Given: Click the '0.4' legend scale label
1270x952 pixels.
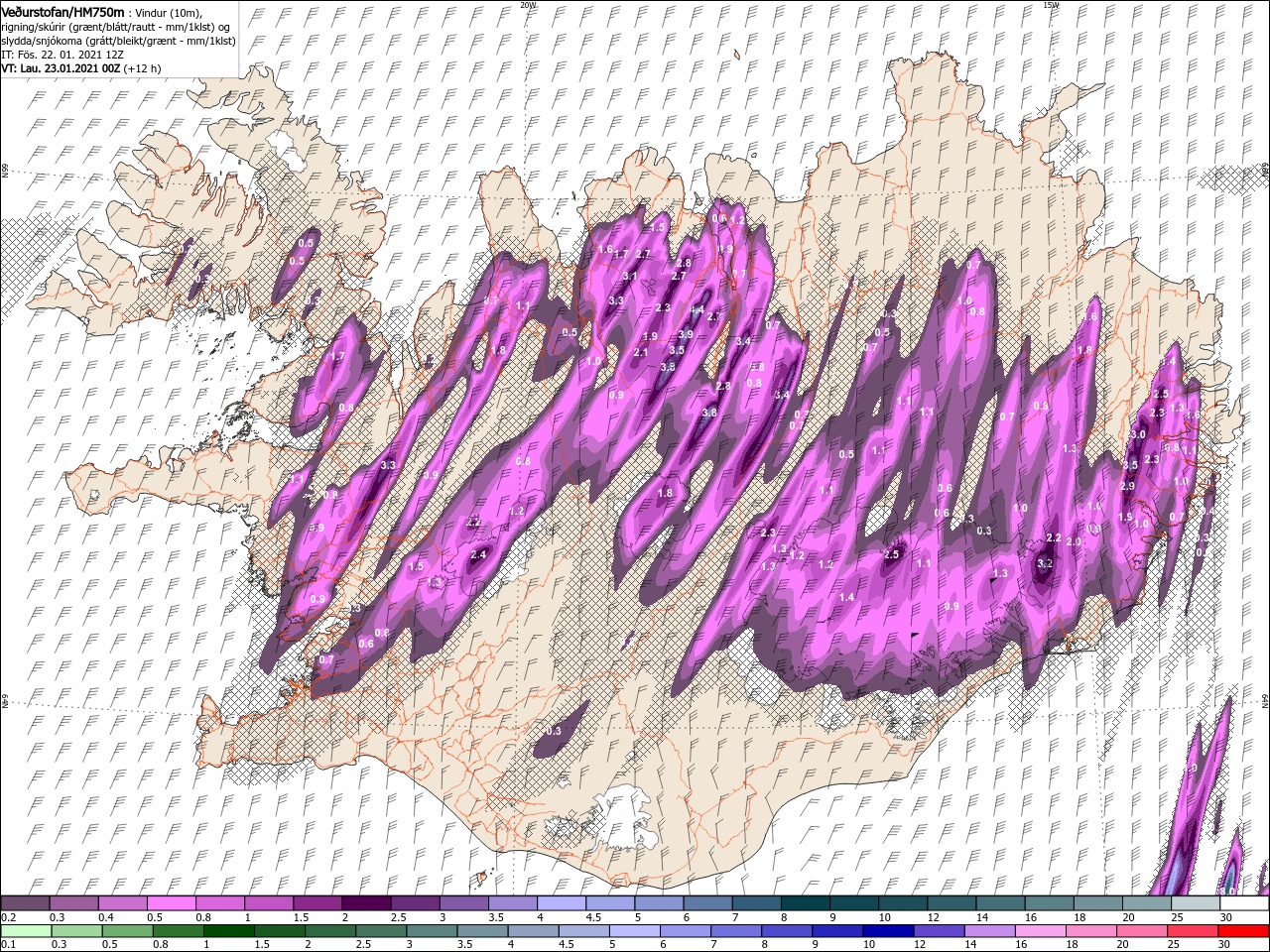Looking at the screenshot, I should (106, 917).
